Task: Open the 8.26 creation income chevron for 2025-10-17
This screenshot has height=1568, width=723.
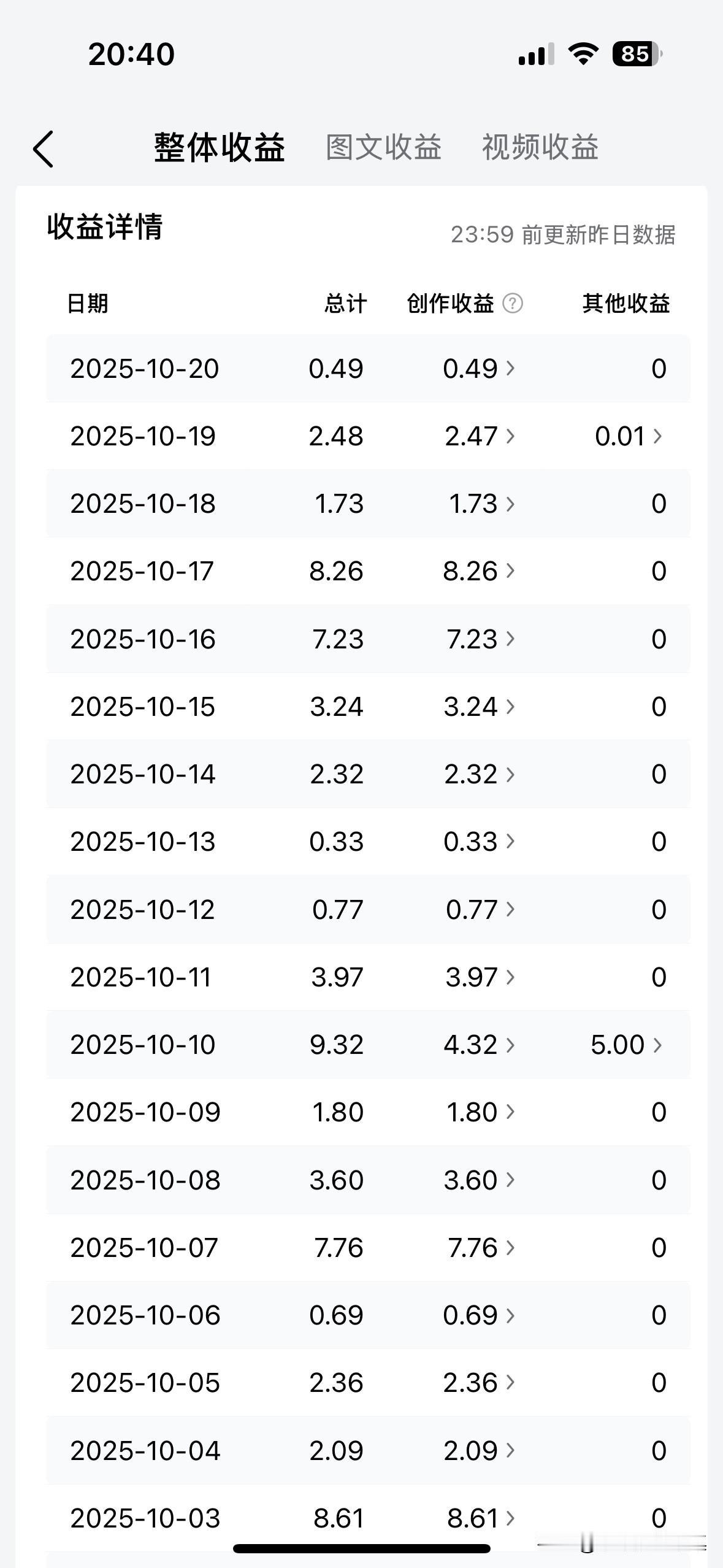Action: pos(510,571)
